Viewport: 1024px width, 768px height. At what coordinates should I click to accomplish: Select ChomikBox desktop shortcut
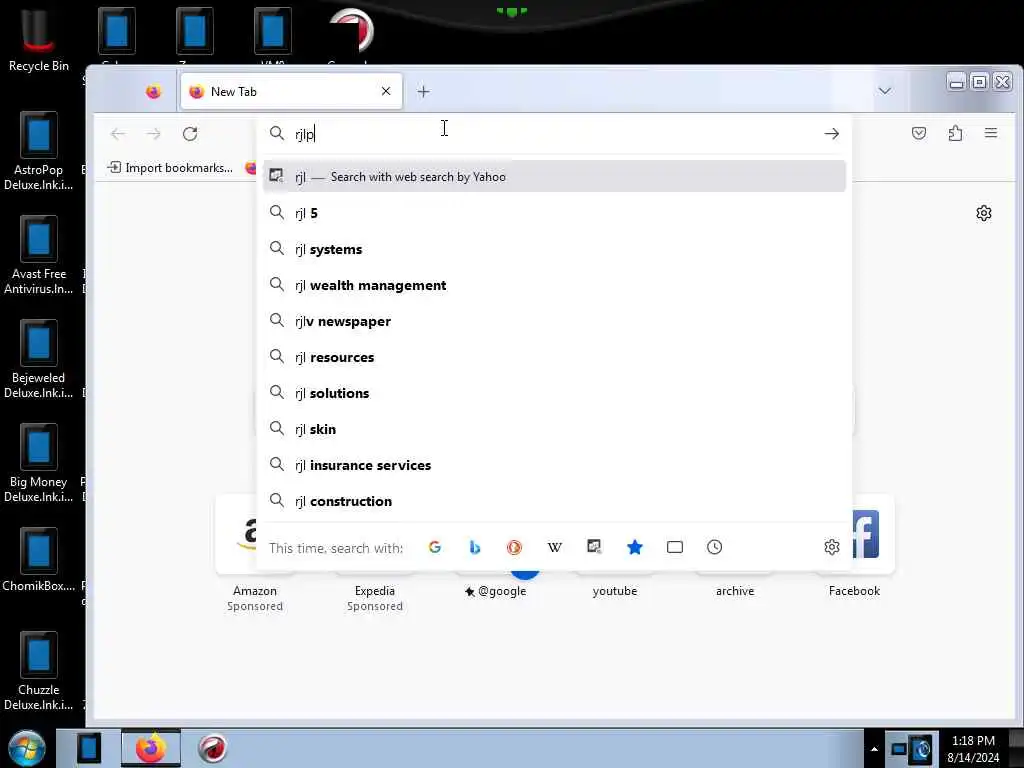(39, 560)
